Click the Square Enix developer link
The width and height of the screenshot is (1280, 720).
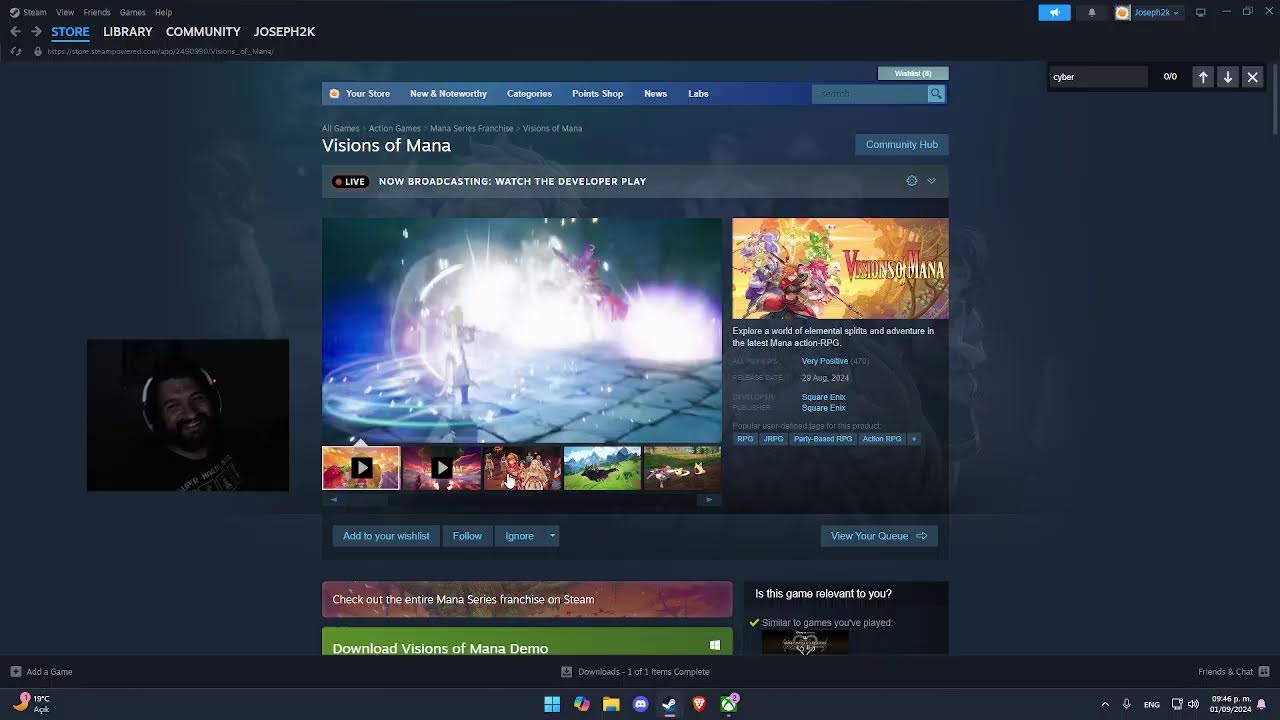pos(823,397)
